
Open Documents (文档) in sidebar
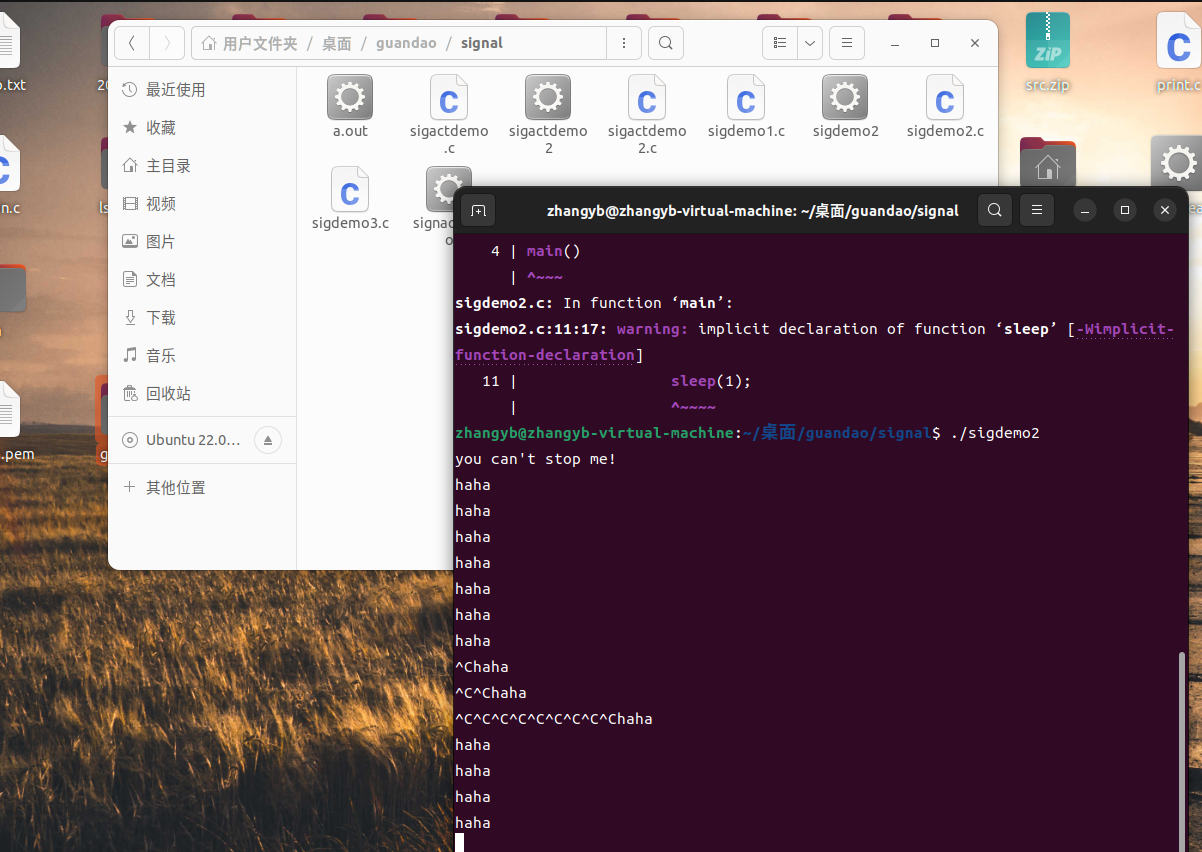tap(202, 280)
